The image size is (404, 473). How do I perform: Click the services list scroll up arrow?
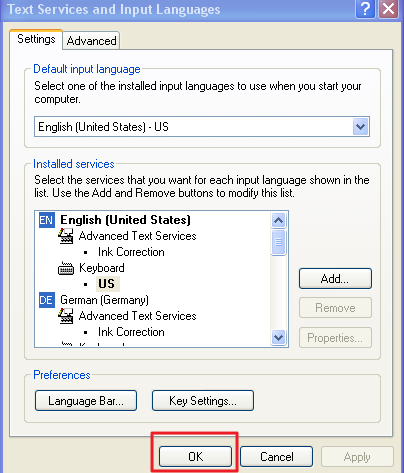coord(278,220)
